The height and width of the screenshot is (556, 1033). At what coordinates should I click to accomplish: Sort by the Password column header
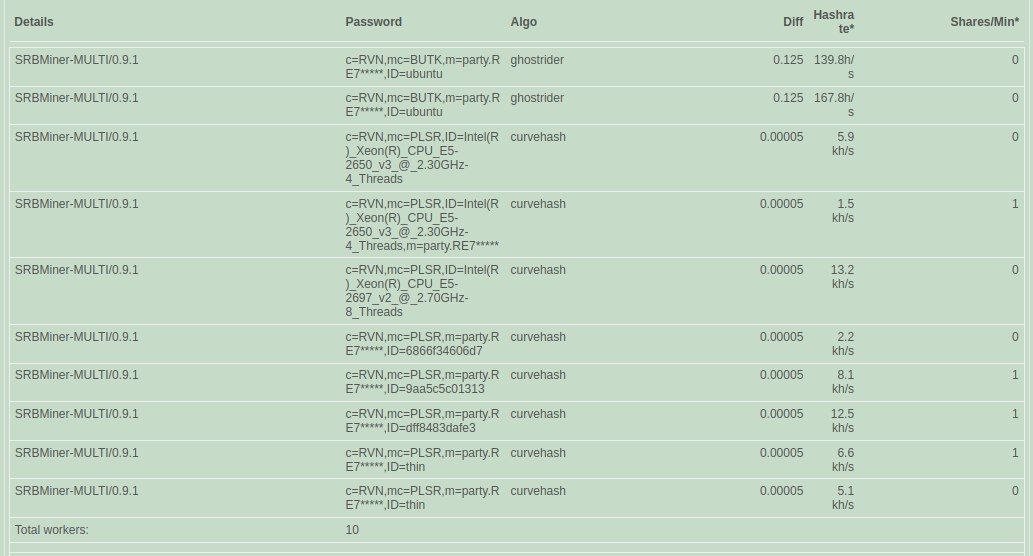pyautogui.click(x=373, y=21)
